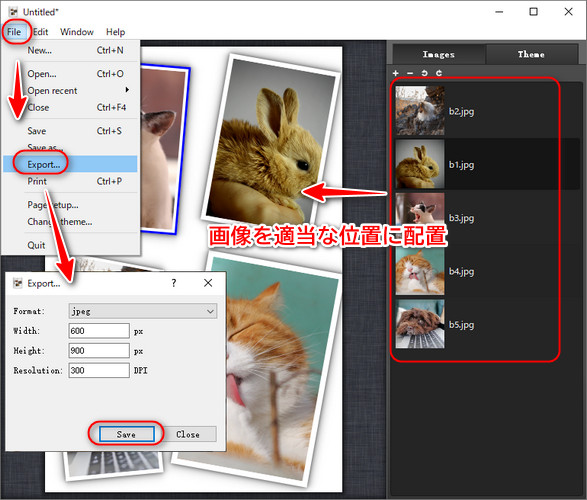Viewport: 587px width, 500px height.
Task: Select the rabbit photo on the canvas
Action: click(x=270, y=142)
